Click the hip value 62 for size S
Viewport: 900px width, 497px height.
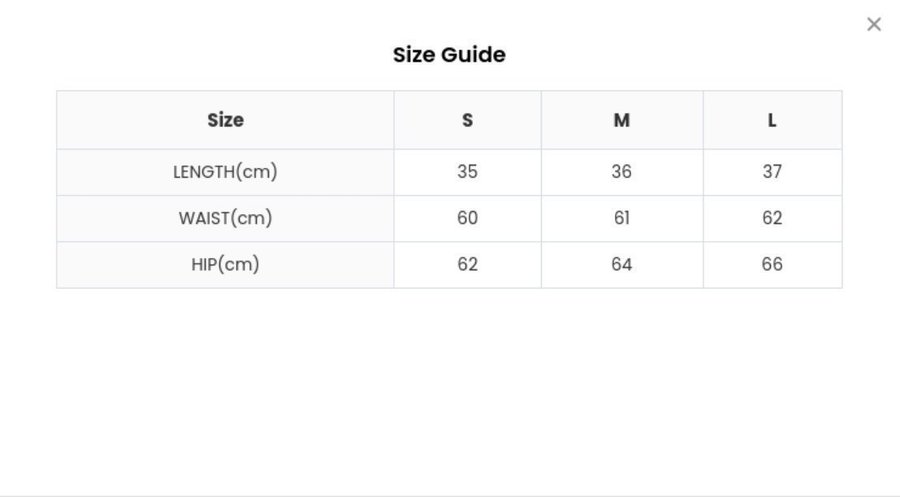467,265
